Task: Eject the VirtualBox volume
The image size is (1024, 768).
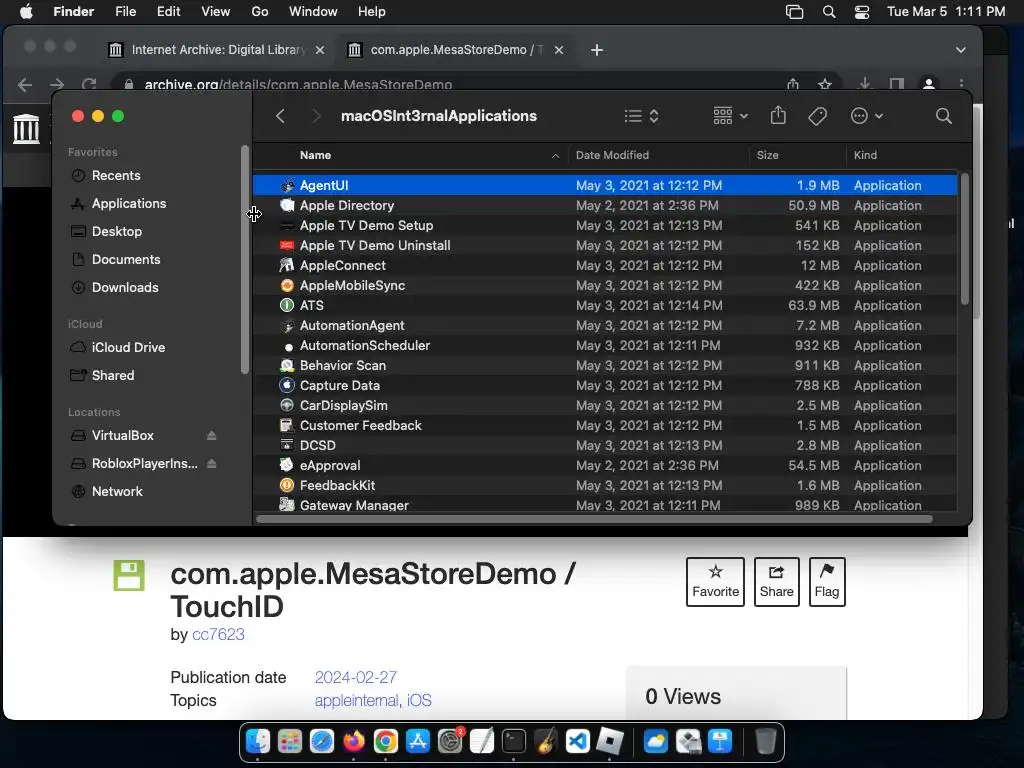Action: pyautogui.click(x=211, y=436)
